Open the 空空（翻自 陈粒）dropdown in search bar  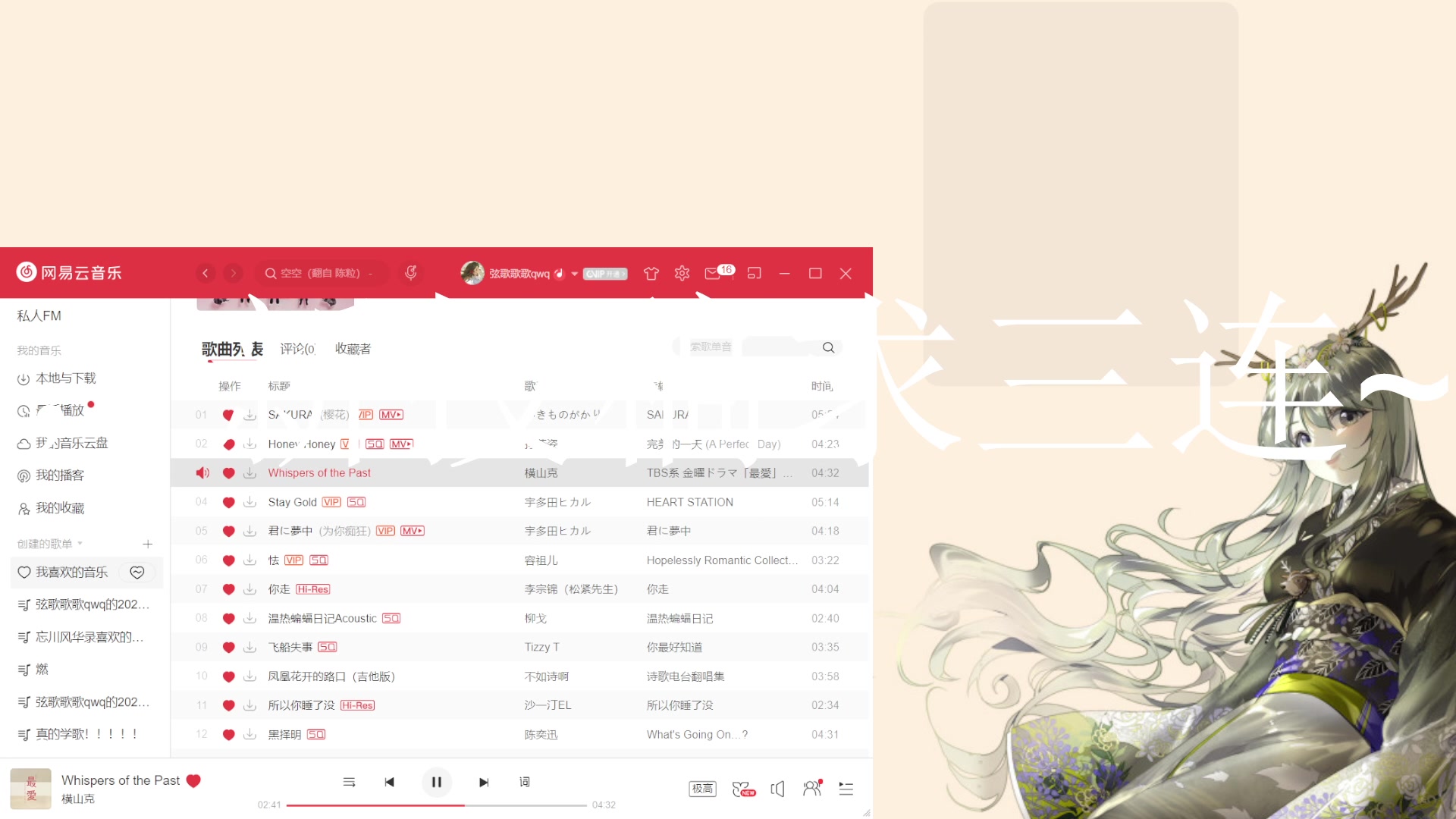[370, 273]
